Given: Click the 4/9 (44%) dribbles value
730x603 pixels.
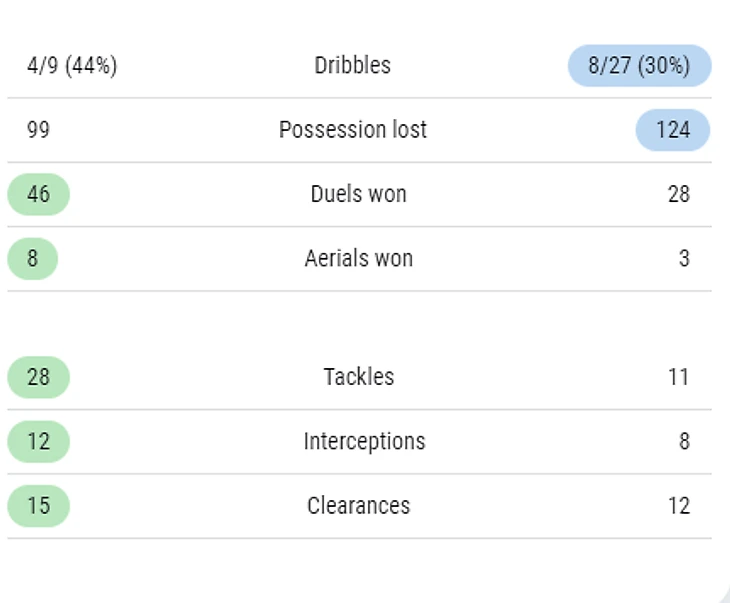Looking at the screenshot, I should pyautogui.click(x=72, y=66).
